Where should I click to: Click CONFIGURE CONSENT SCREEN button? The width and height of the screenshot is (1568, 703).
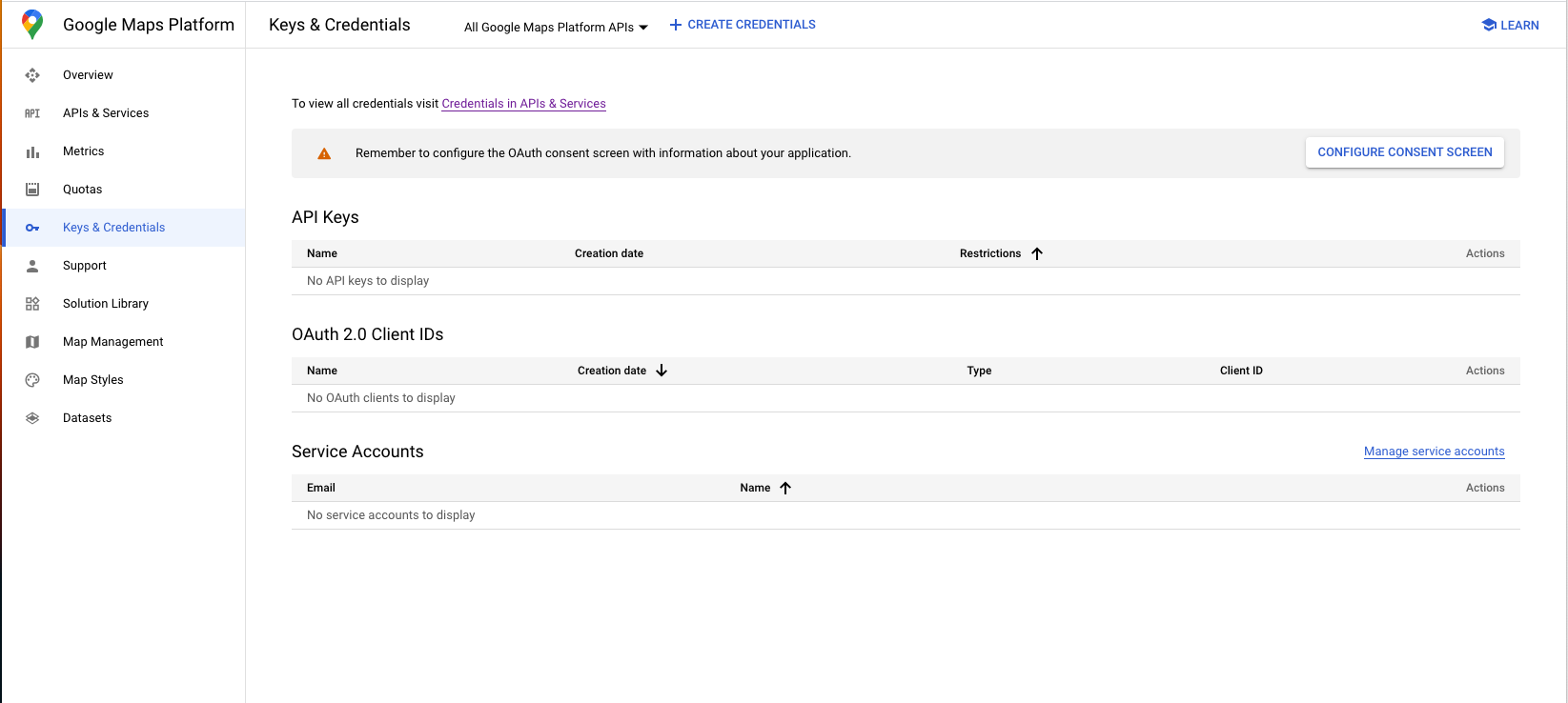[1405, 152]
